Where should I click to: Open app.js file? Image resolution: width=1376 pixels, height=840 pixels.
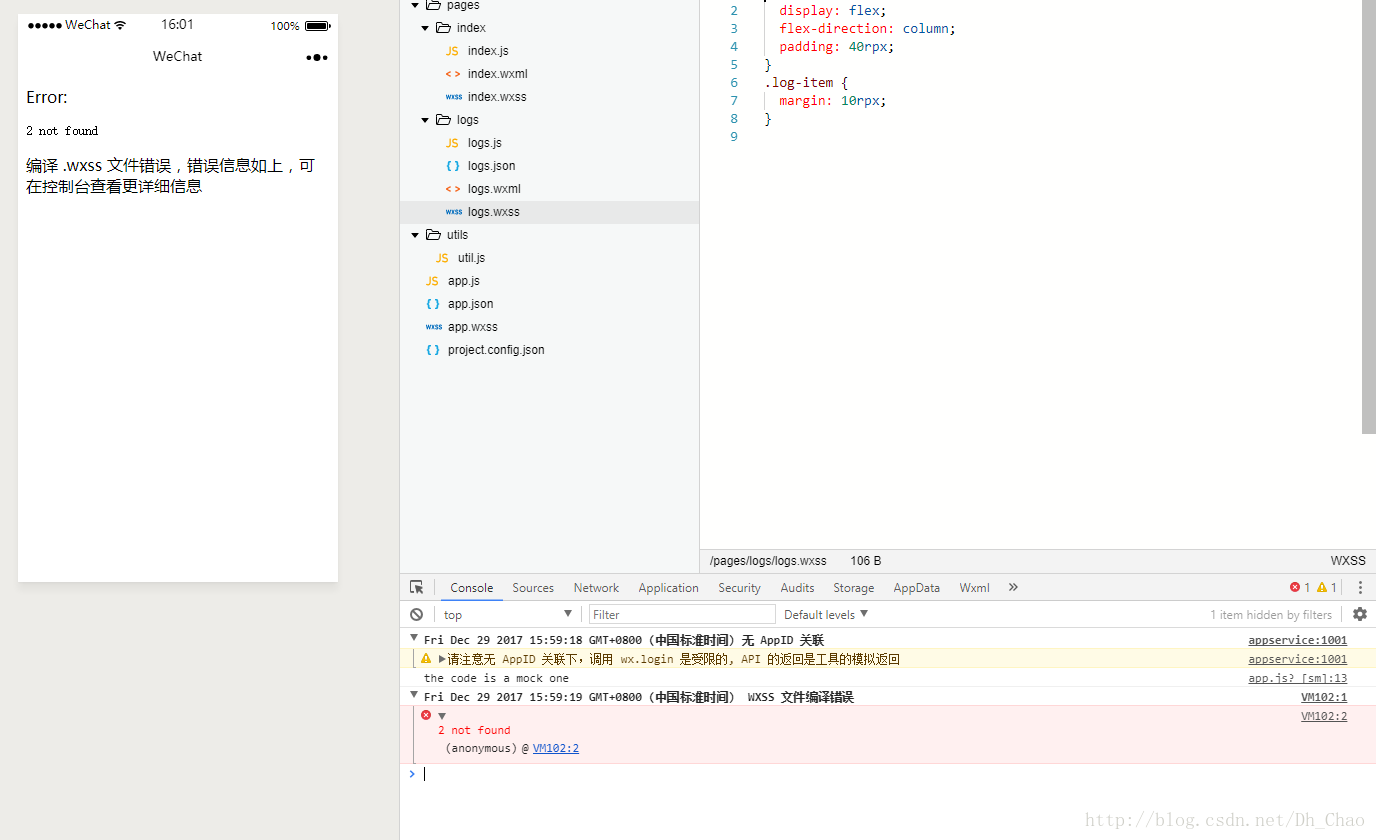click(464, 281)
